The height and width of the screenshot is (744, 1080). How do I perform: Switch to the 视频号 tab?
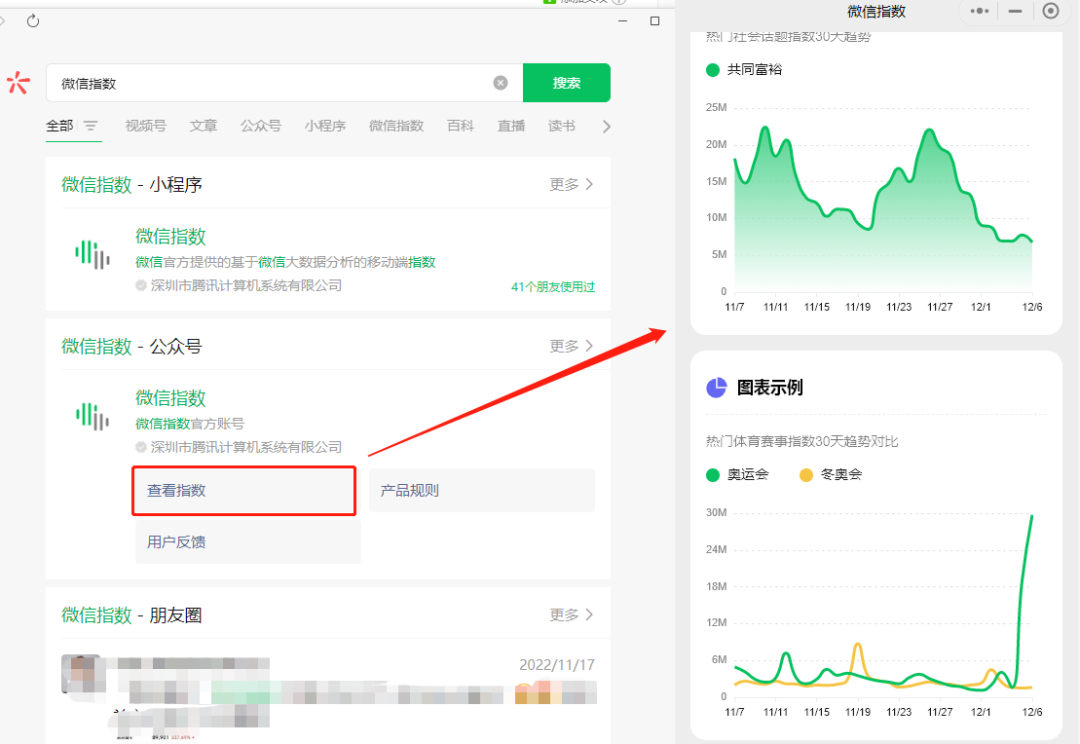click(x=146, y=126)
